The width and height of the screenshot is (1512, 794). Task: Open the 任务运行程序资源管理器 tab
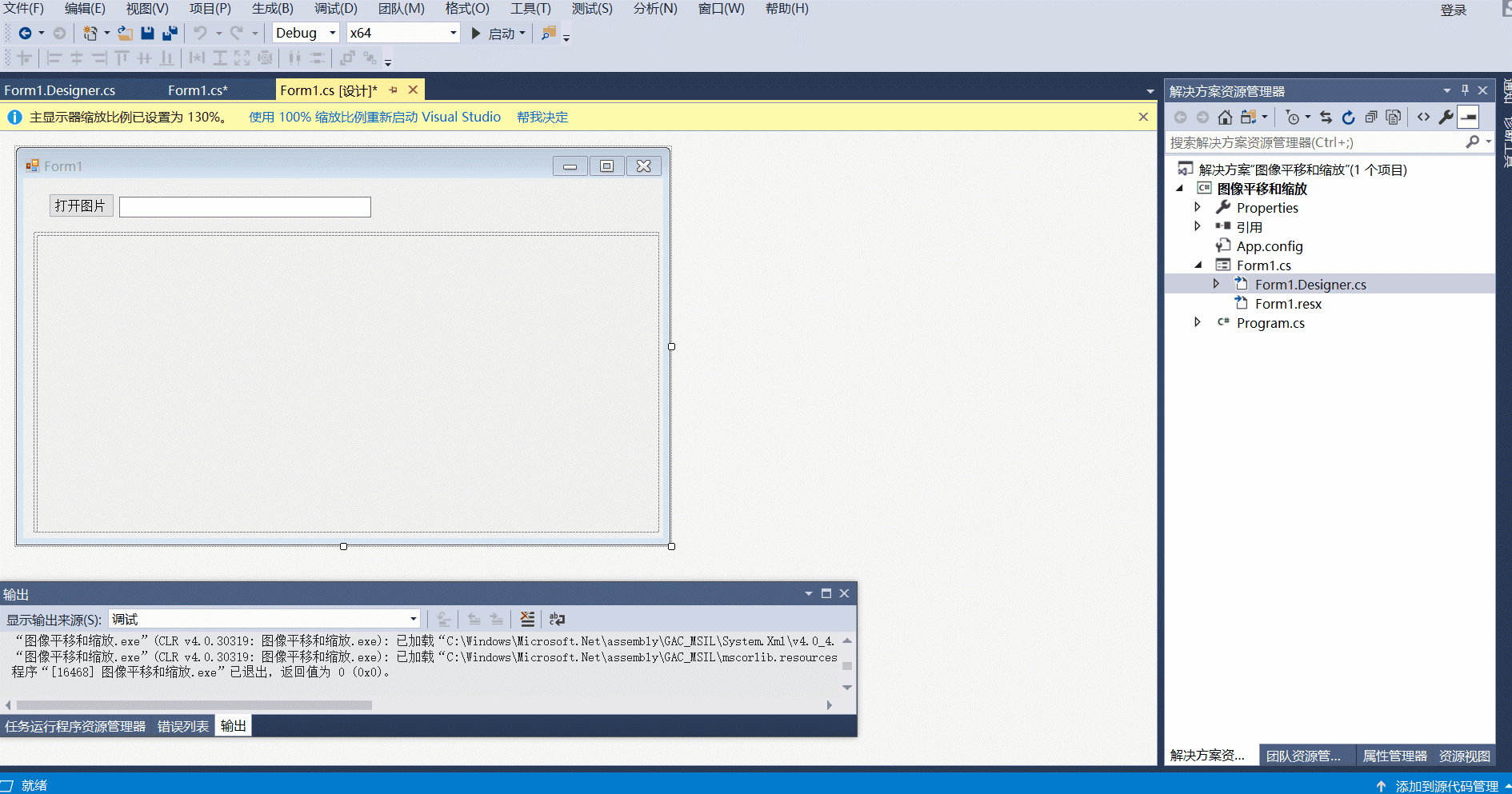pos(75,726)
